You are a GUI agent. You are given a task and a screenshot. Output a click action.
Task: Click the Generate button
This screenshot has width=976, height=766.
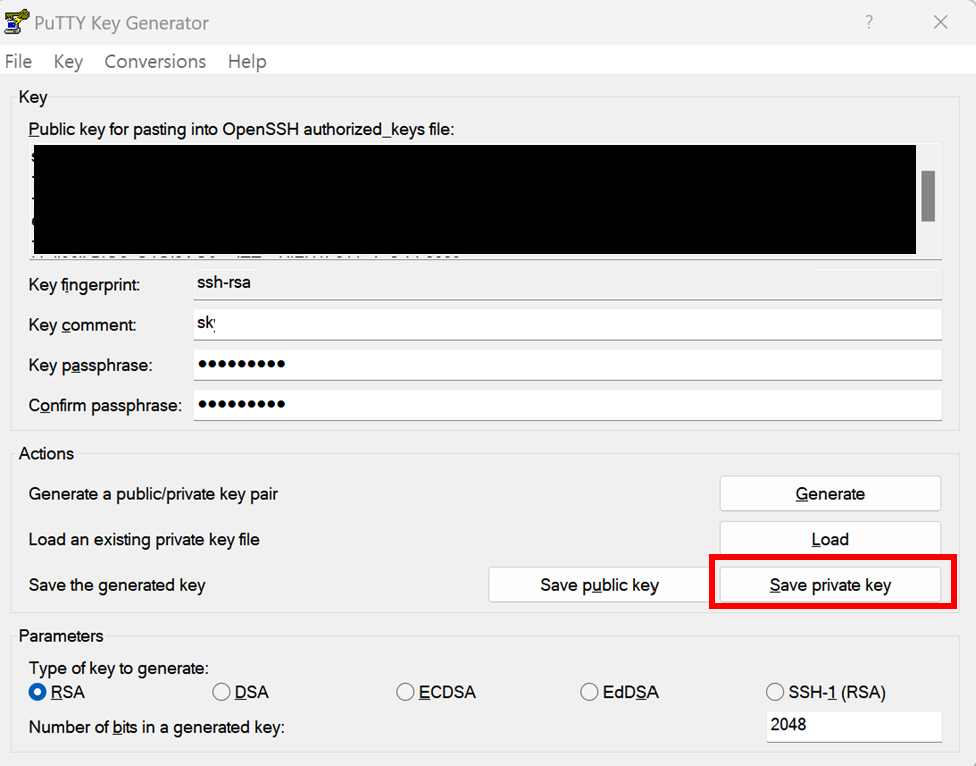coord(830,493)
